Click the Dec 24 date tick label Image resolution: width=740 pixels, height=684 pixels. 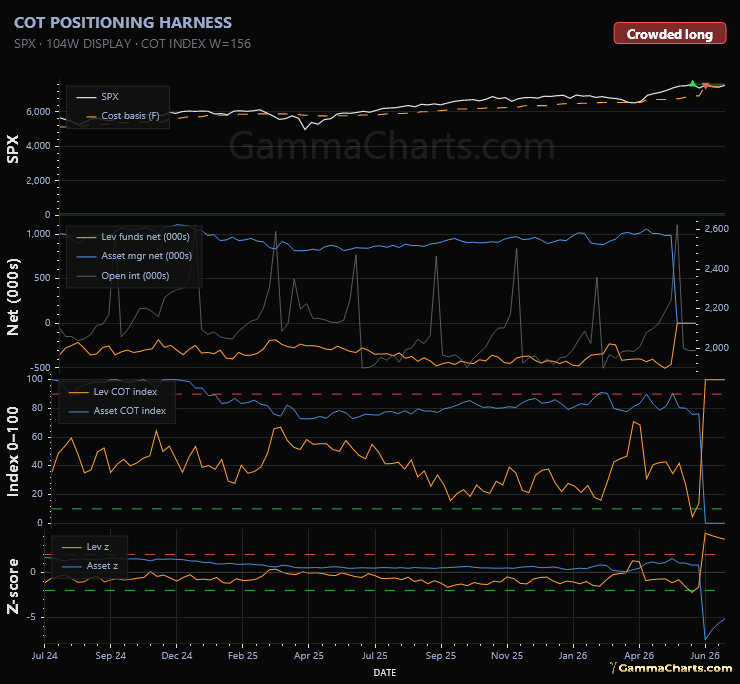(x=177, y=656)
